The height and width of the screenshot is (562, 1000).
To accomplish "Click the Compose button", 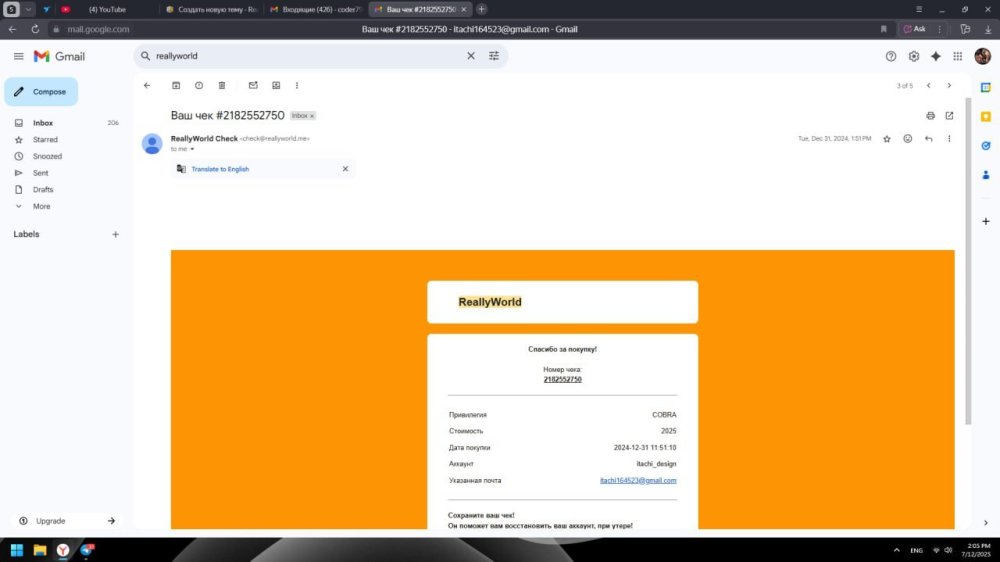I will (x=41, y=92).
